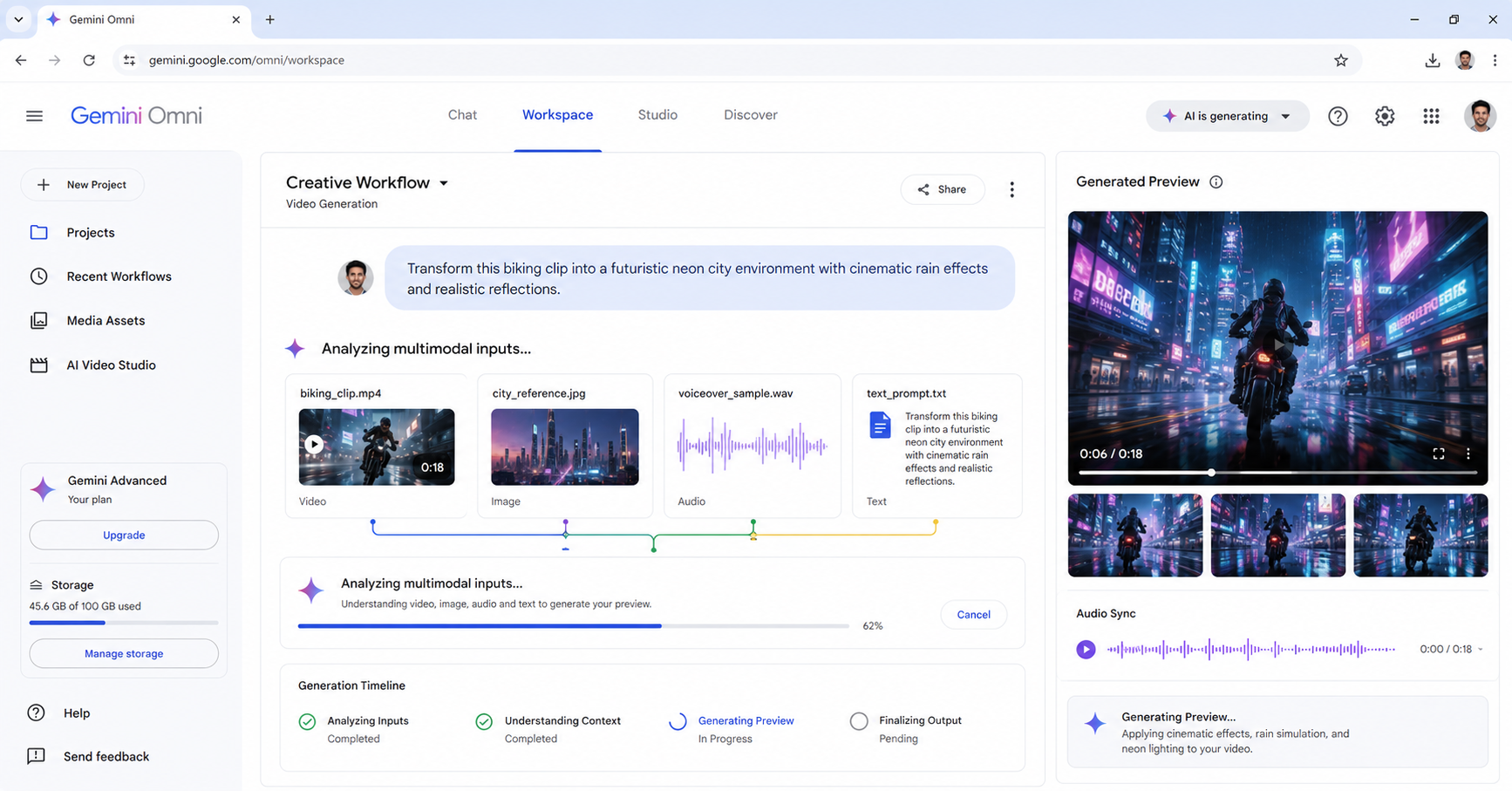Open the Settings gear icon
This screenshot has height=791, width=1512.
[1385, 116]
